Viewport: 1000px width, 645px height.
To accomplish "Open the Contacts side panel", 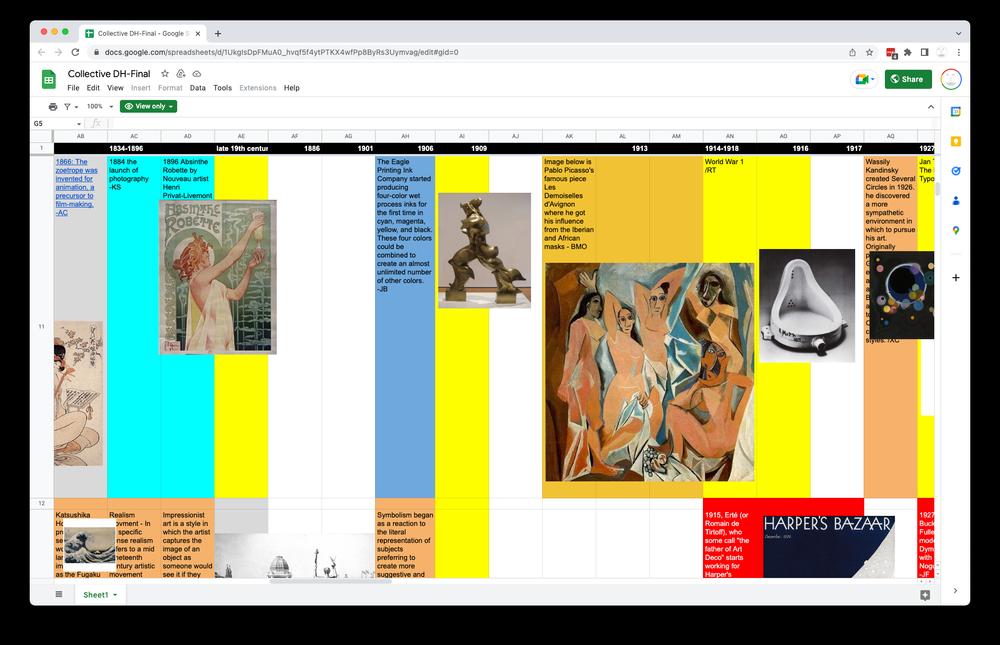I will (955, 200).
